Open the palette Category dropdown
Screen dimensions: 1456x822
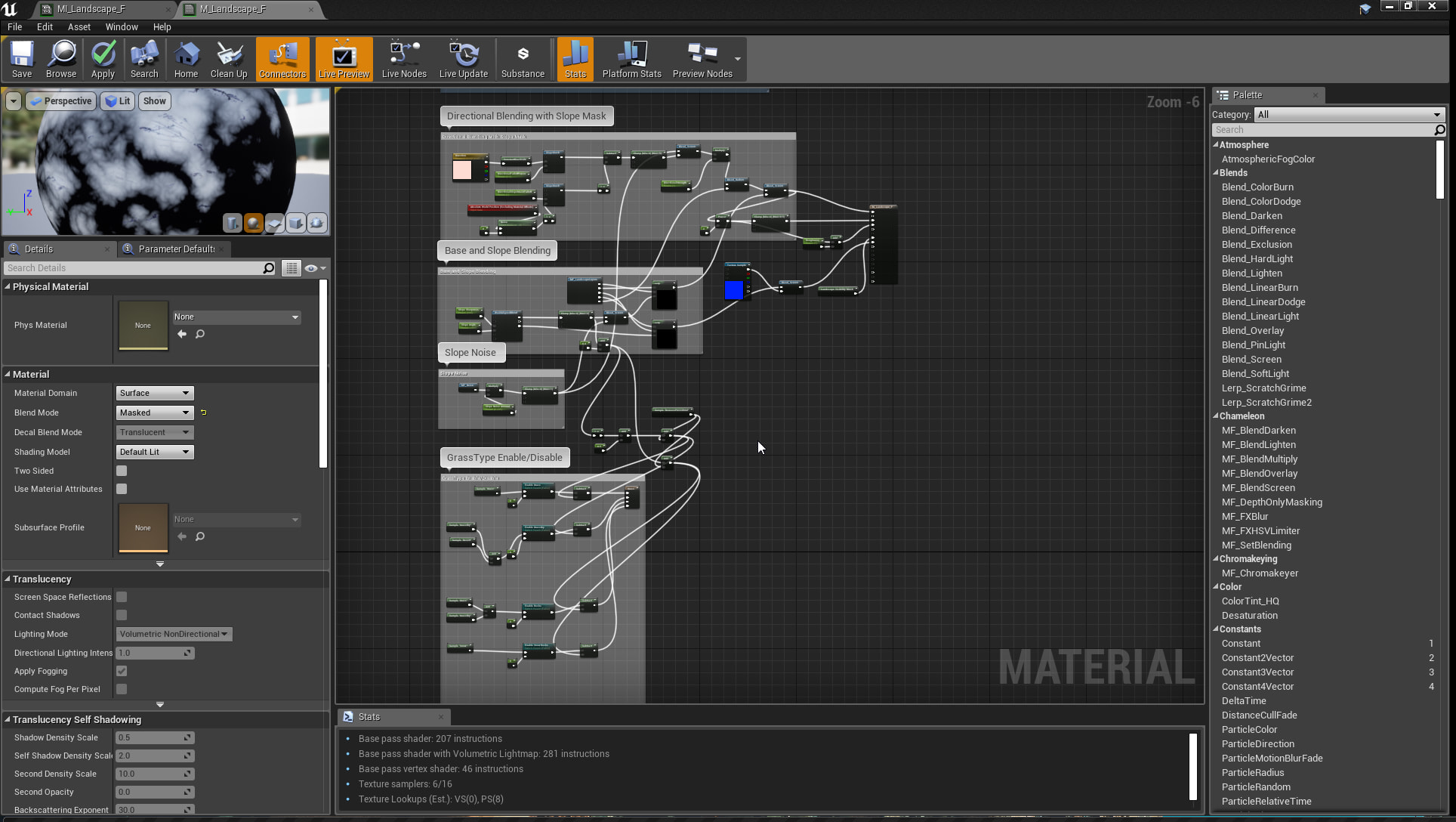pyautogui.click(x=1349, y=115)
